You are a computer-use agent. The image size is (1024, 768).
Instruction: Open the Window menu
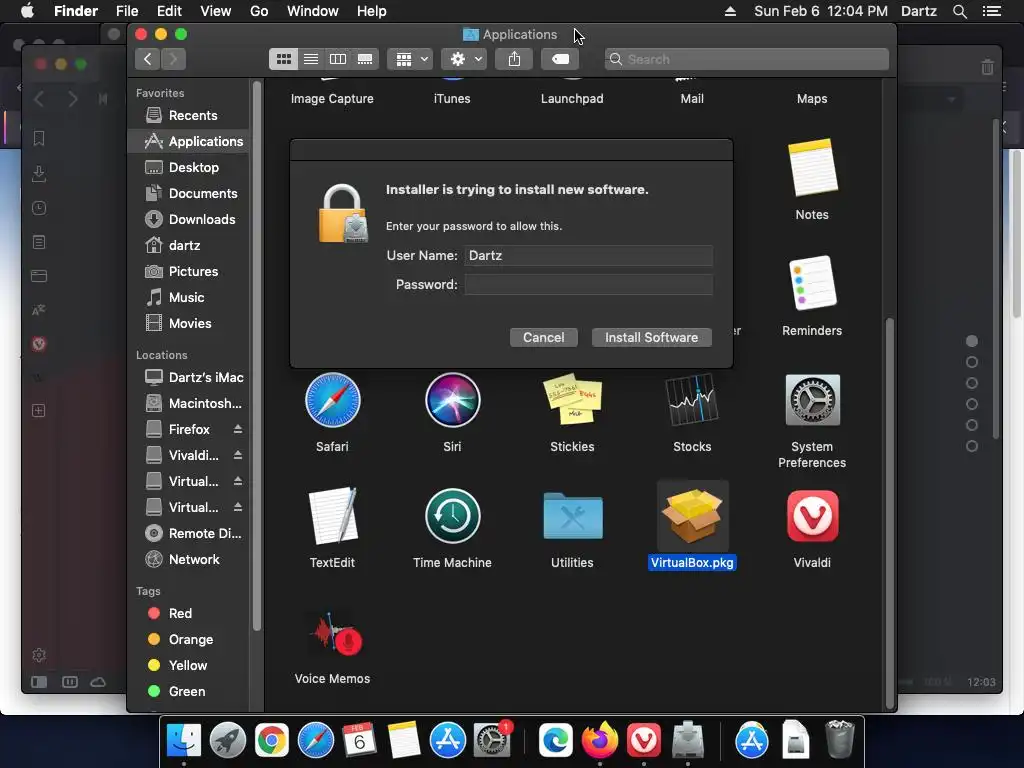tap(313, 11)
